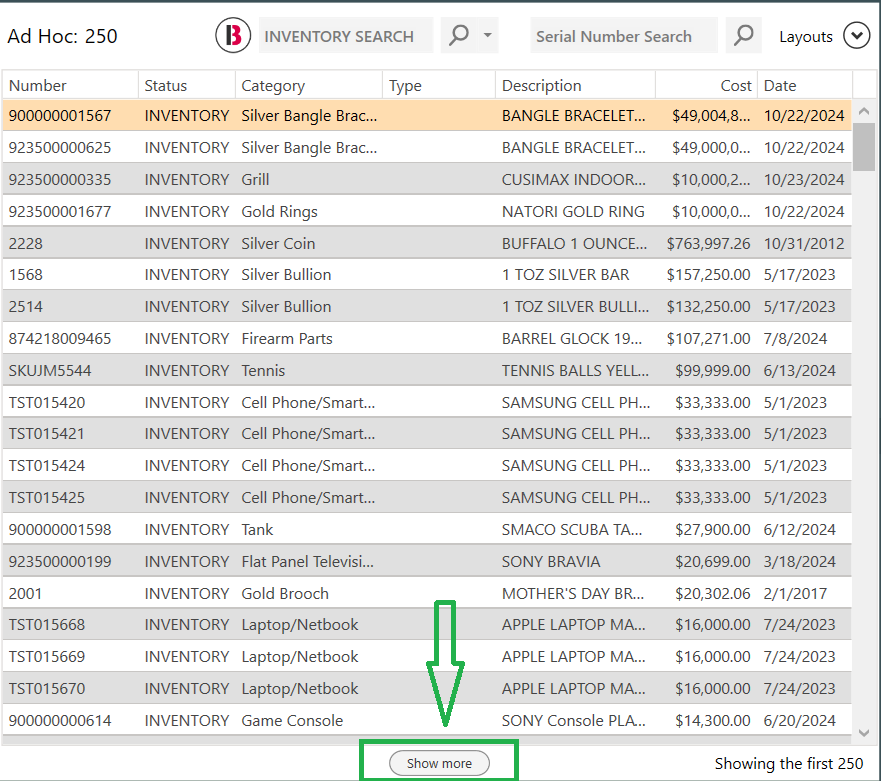Click the $132,250.00 cost cell
This screenshot has width=881, height=781.
pos(708,306)
